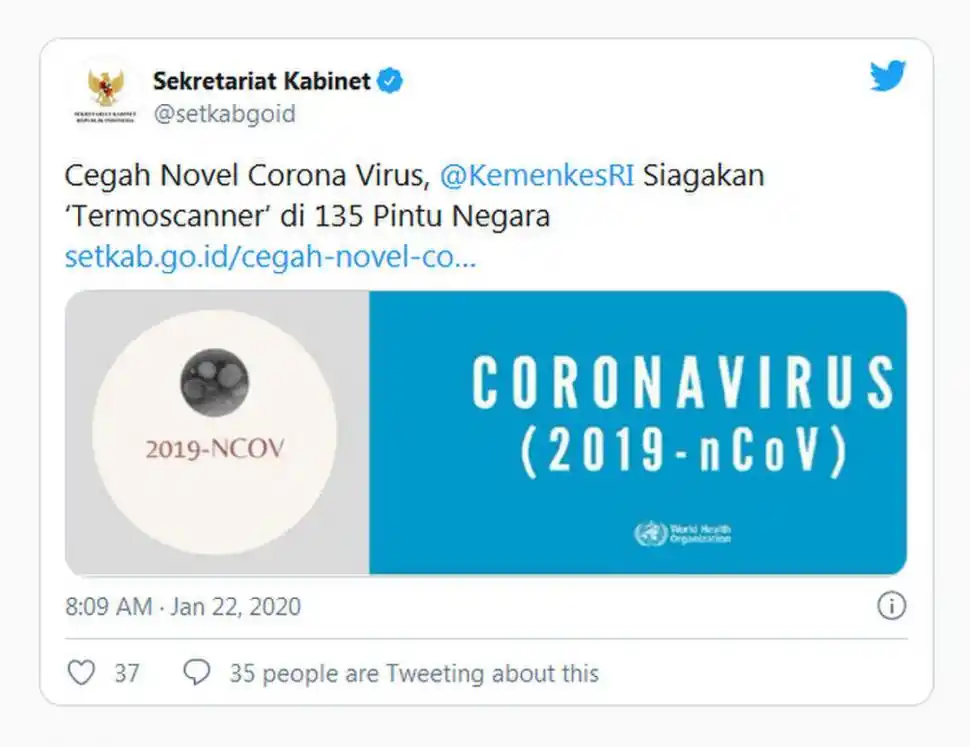Click the '(2019-nCoV)' banner subtitle
The image size is (970, 747).
[x=683, y=452]
